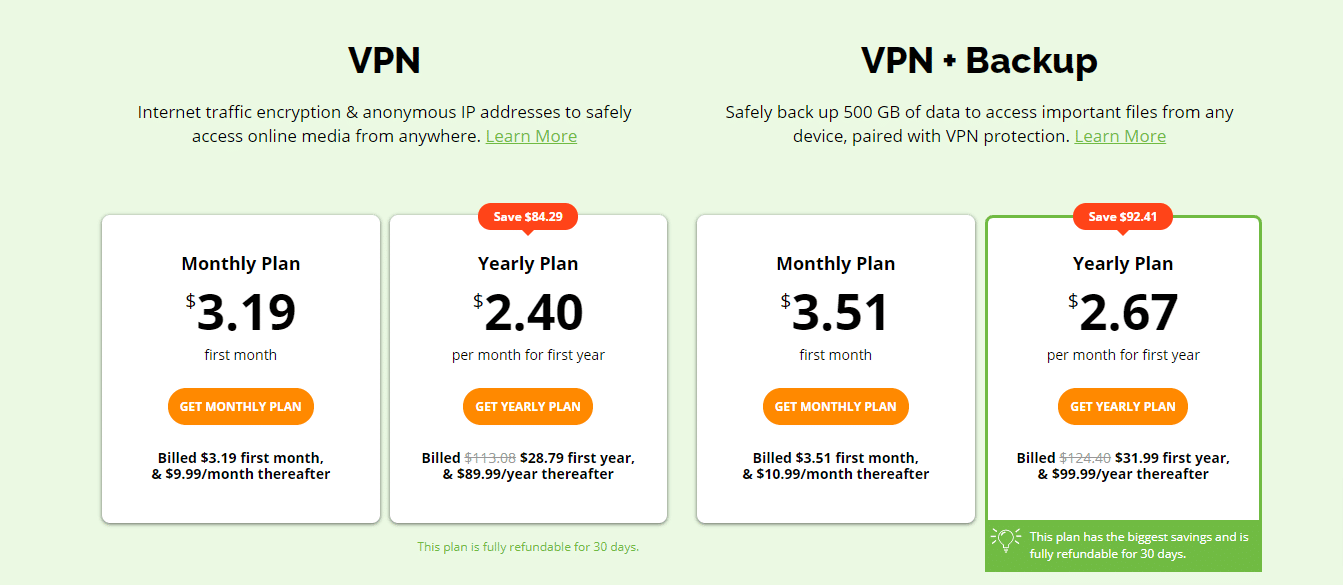Image resolution: width=1343 pixels, height=585 pixels.
Task: Click the VPN heading
Action: click(x=385, y=62)
